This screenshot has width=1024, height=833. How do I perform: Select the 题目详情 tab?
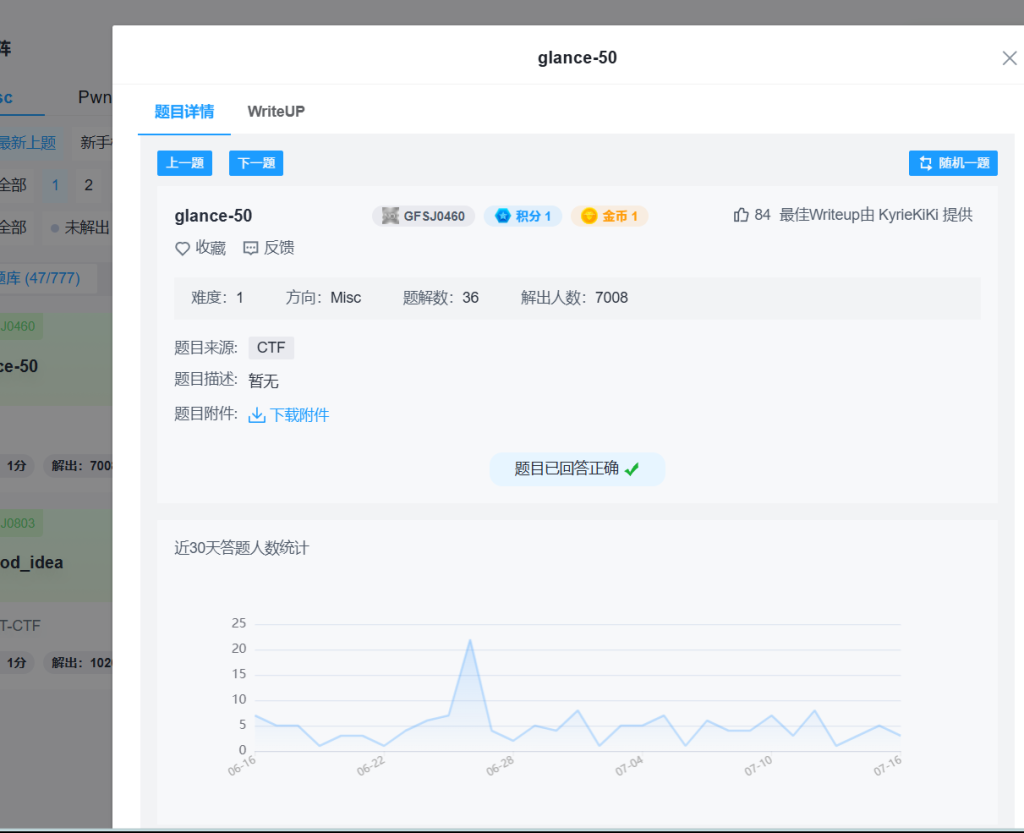pos(184,111)
